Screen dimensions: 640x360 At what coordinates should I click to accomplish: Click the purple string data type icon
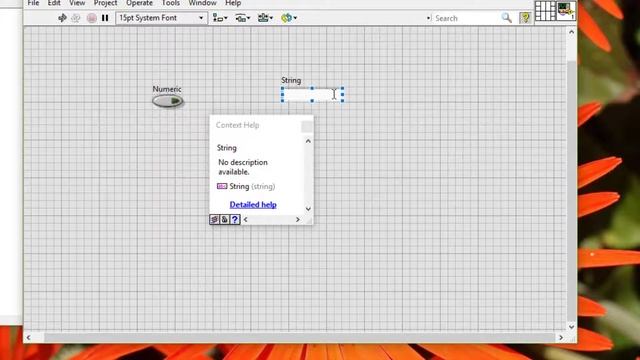click(x=222, y=186)
